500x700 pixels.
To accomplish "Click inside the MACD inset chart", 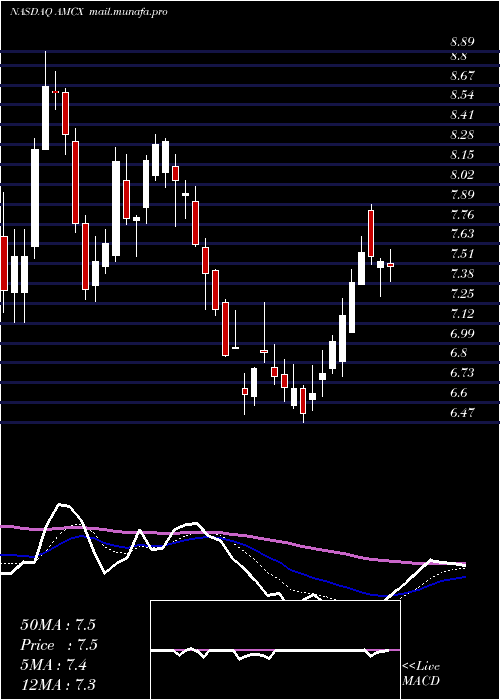I will click(275, 650).
